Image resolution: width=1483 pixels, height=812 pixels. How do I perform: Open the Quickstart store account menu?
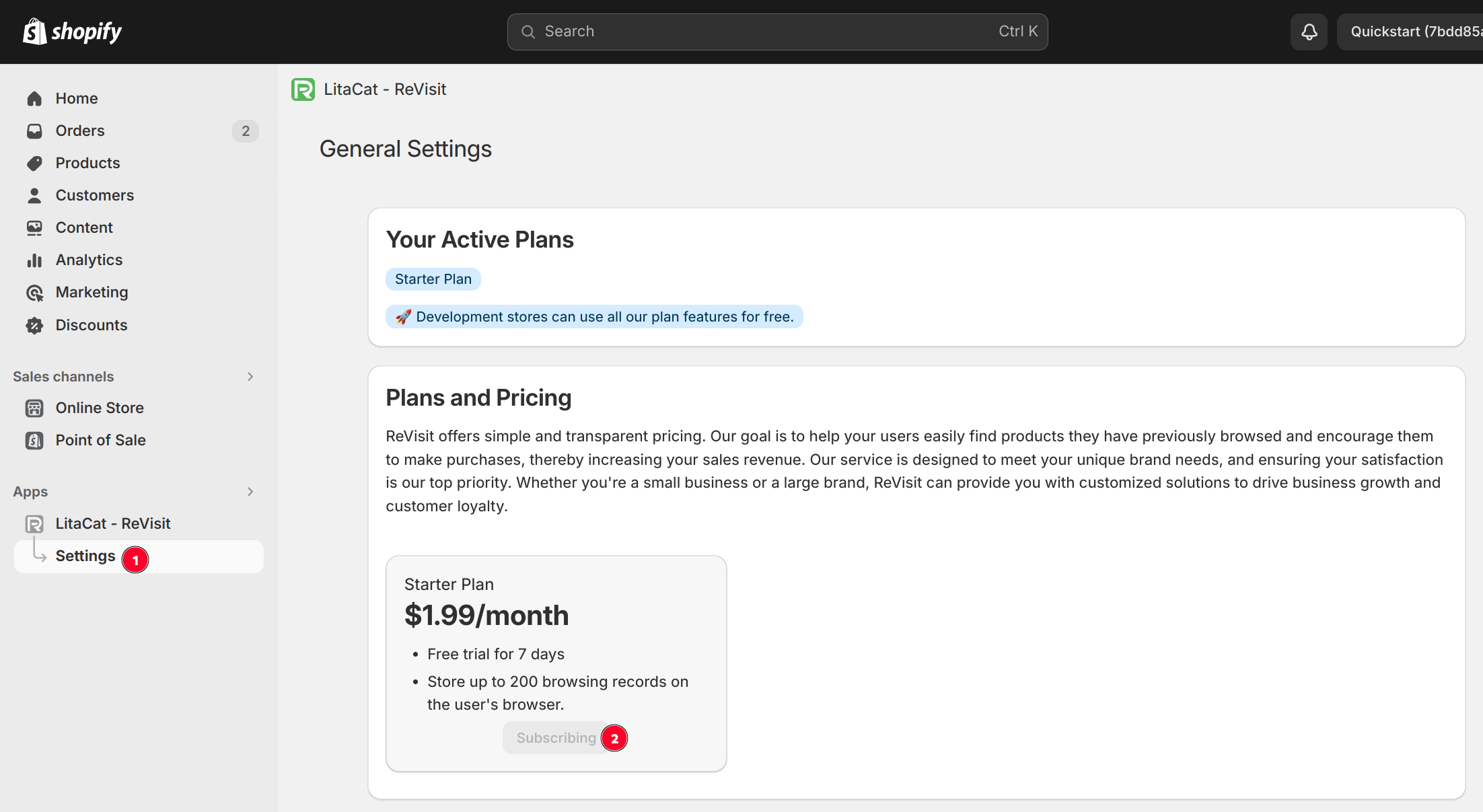pos(1413,32)
